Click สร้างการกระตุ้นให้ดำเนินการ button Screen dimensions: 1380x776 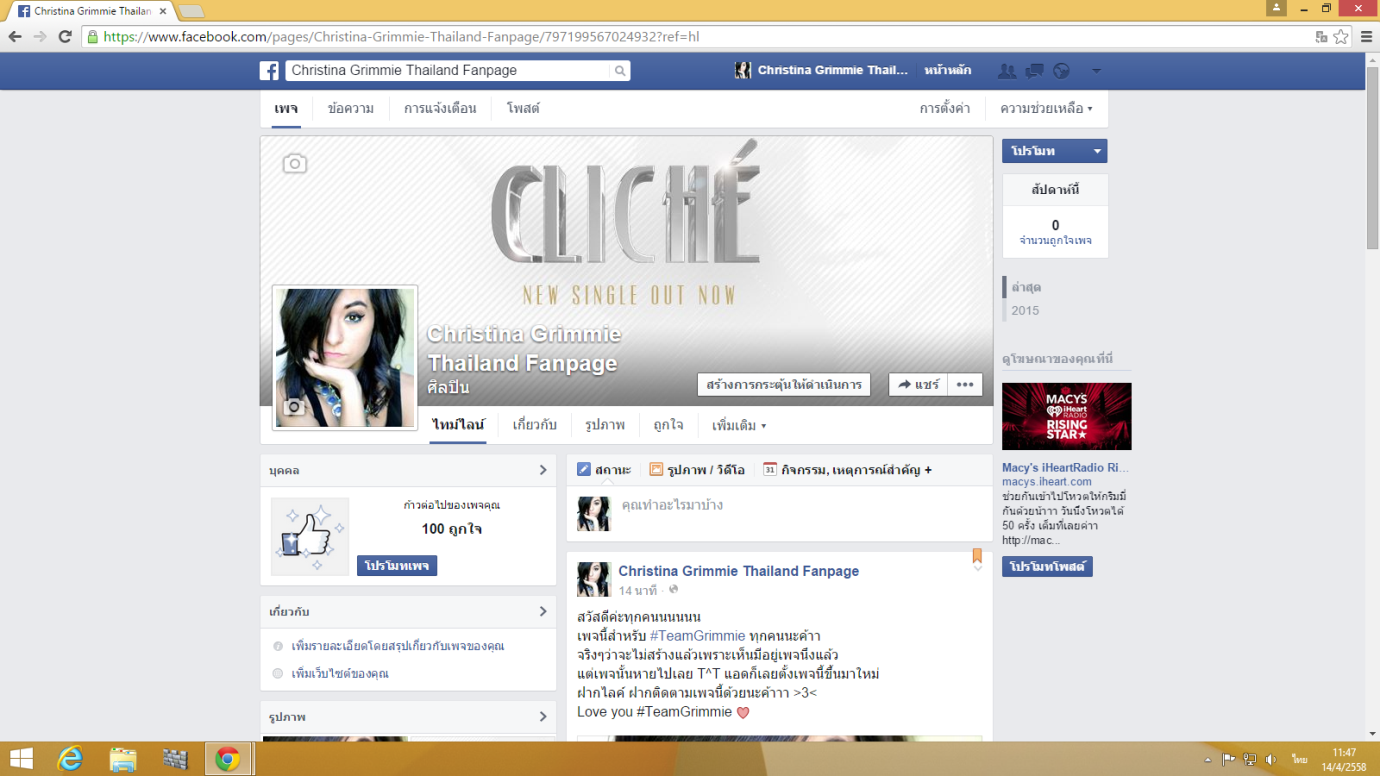click(x=784, y=385)
